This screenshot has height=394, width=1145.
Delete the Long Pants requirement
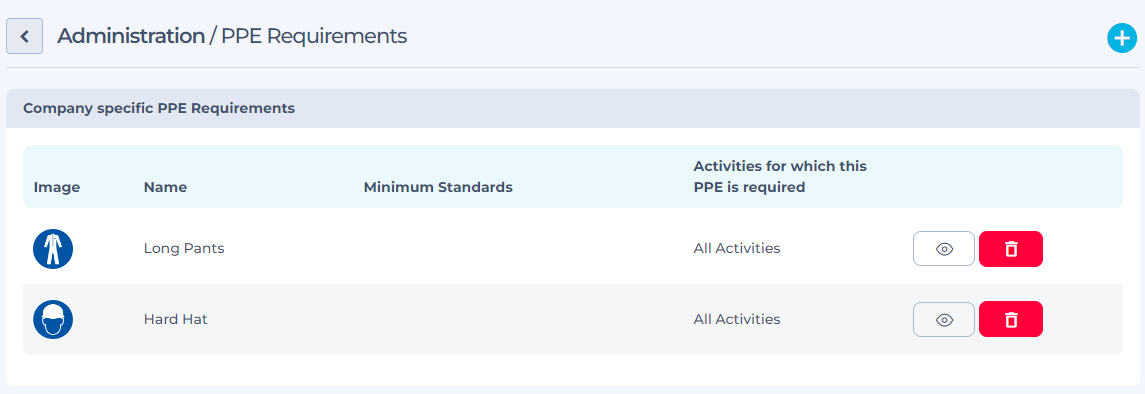(x=1011, y=249)
